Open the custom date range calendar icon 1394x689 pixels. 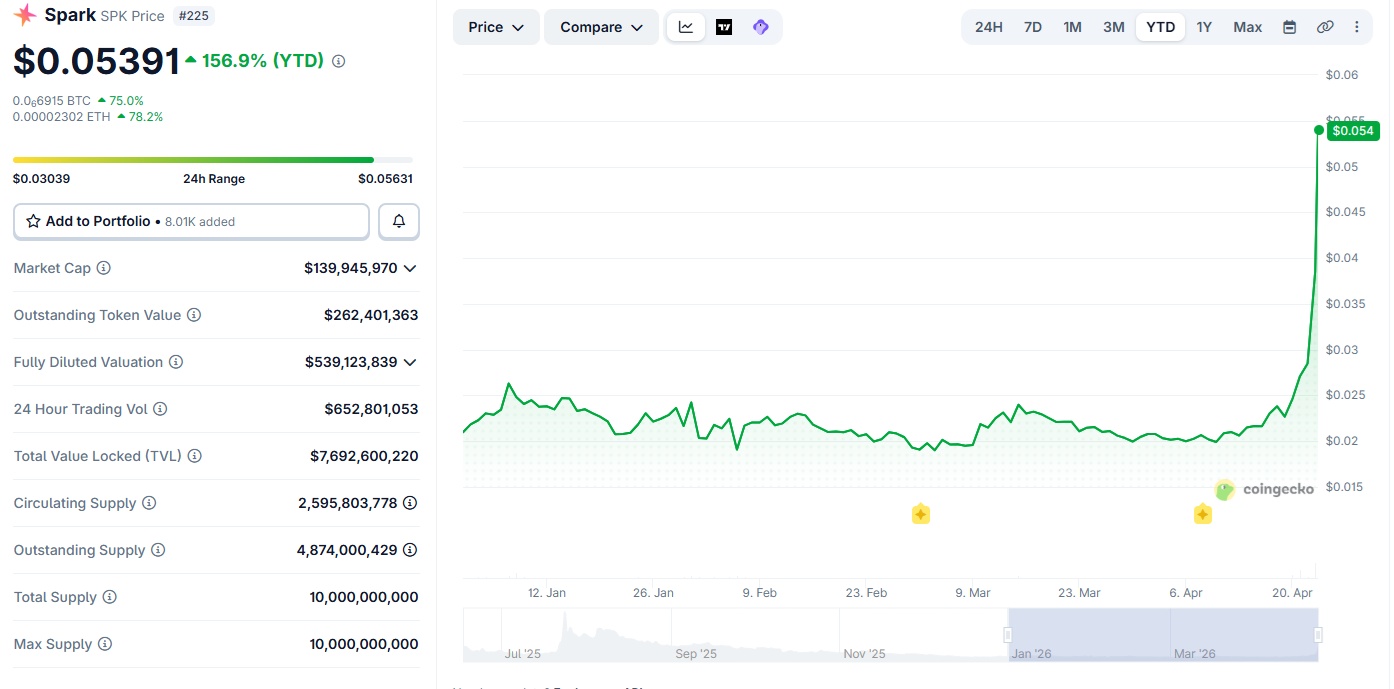tap(1289, 27)
